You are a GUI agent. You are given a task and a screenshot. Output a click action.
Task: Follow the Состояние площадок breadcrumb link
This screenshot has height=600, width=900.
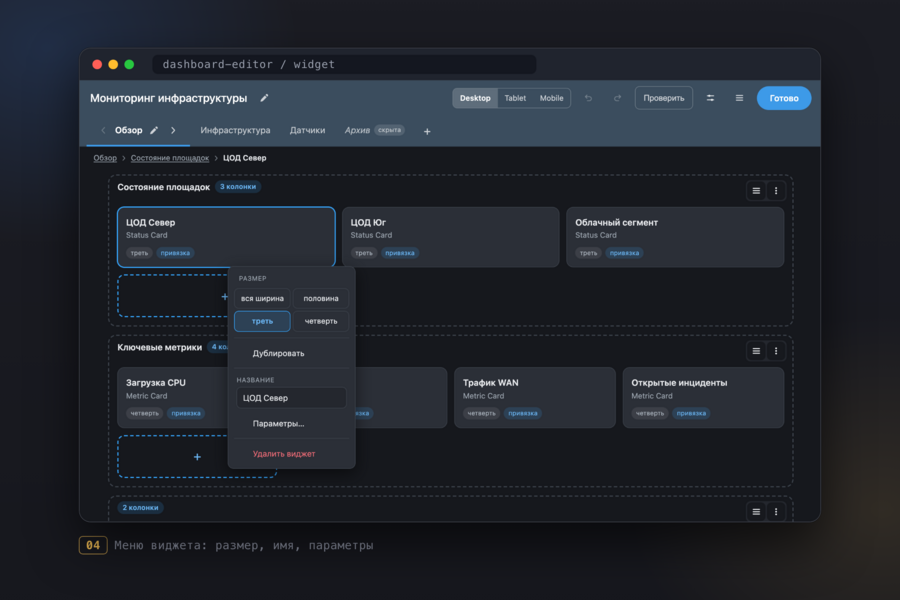(170, 158)
